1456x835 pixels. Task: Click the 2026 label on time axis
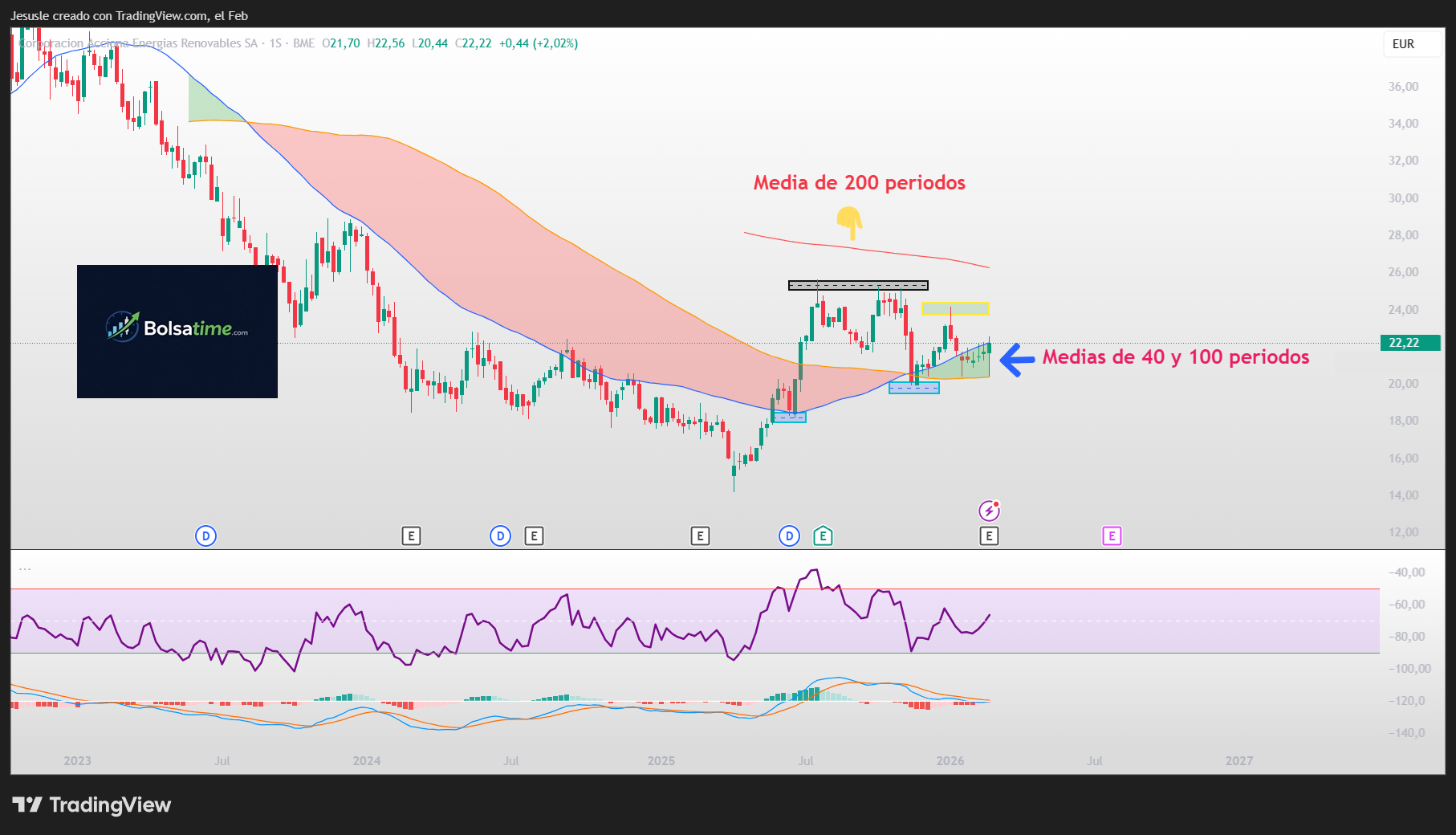[950, 761]
